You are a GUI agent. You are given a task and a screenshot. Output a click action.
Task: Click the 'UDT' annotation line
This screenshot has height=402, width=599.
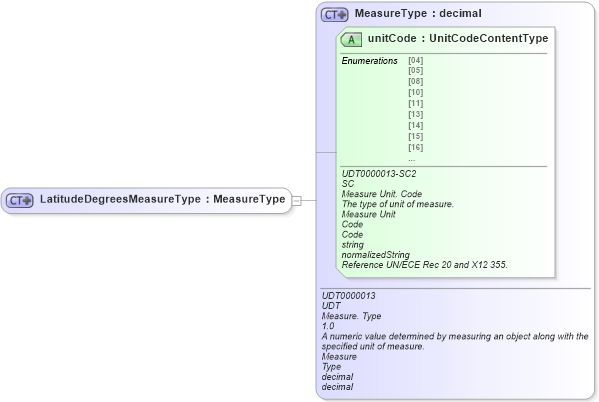pyautogui.click(x=331, y=306)
